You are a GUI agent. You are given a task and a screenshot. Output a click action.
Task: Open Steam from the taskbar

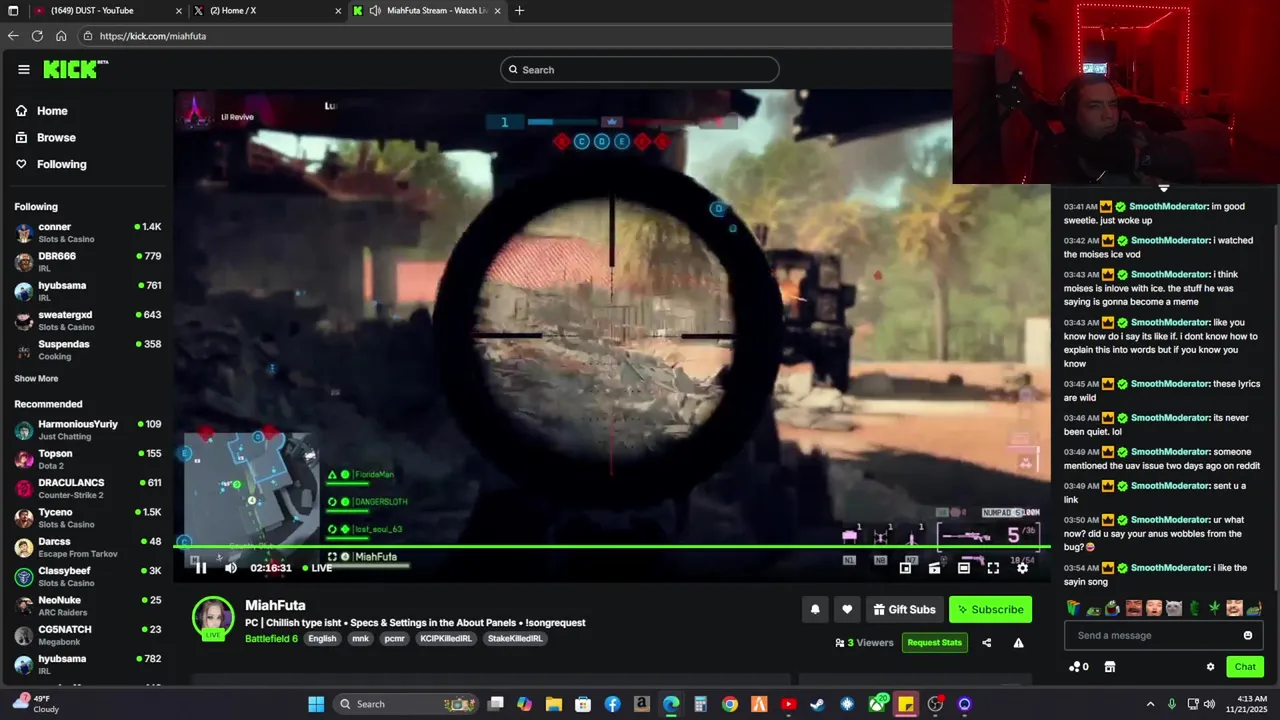[817, 704]
